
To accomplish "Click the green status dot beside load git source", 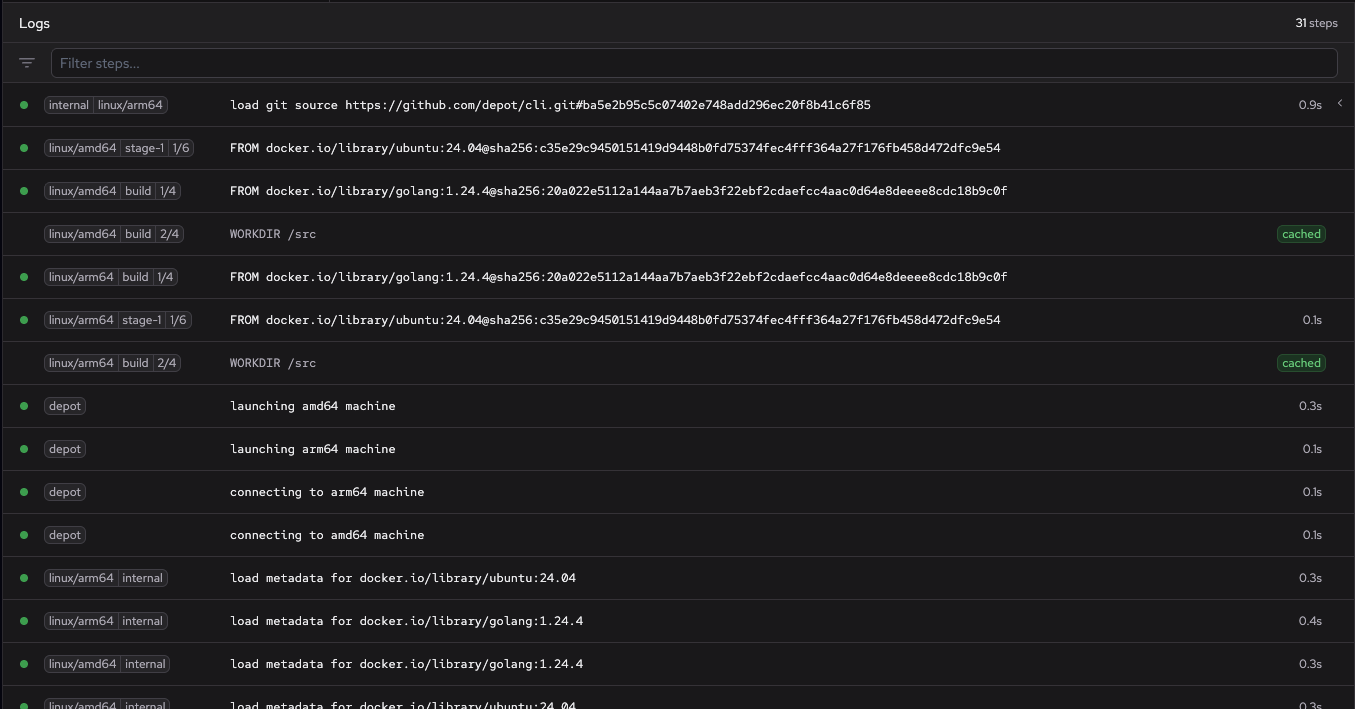I will (x=23, y=105).
